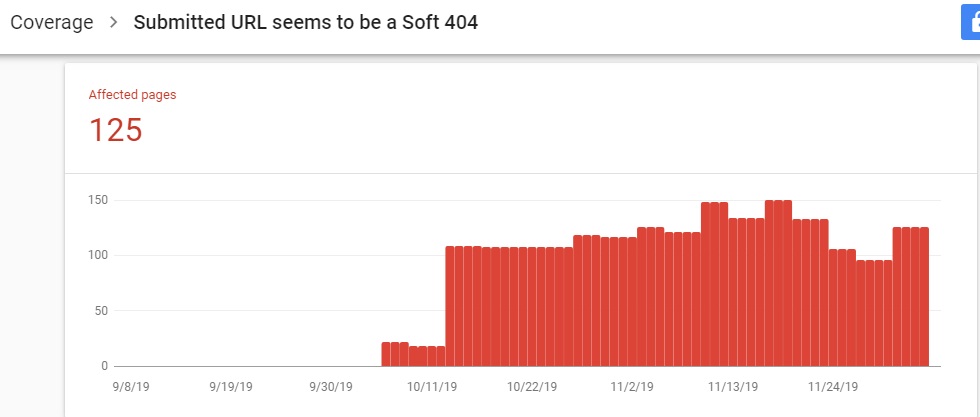Viewport: 980px width, 417px height.
Task: Click the 10/11/19 date marker
Action: 432,385
